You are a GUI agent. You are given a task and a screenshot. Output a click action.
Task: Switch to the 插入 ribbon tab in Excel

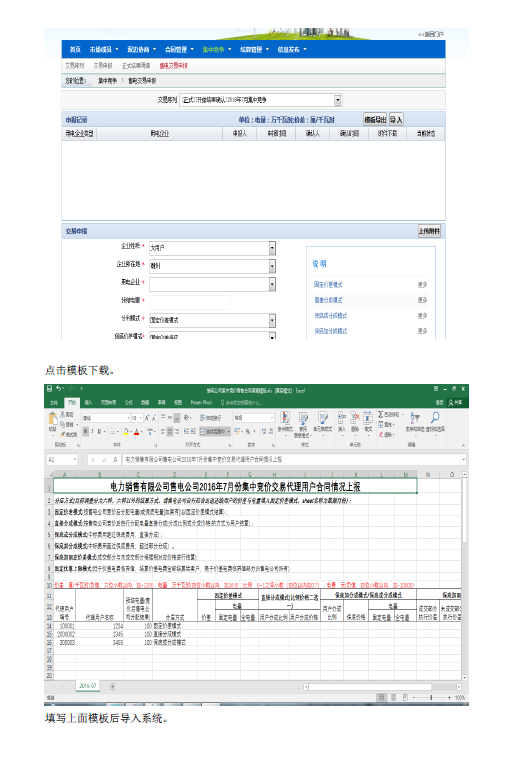(88, 403)
